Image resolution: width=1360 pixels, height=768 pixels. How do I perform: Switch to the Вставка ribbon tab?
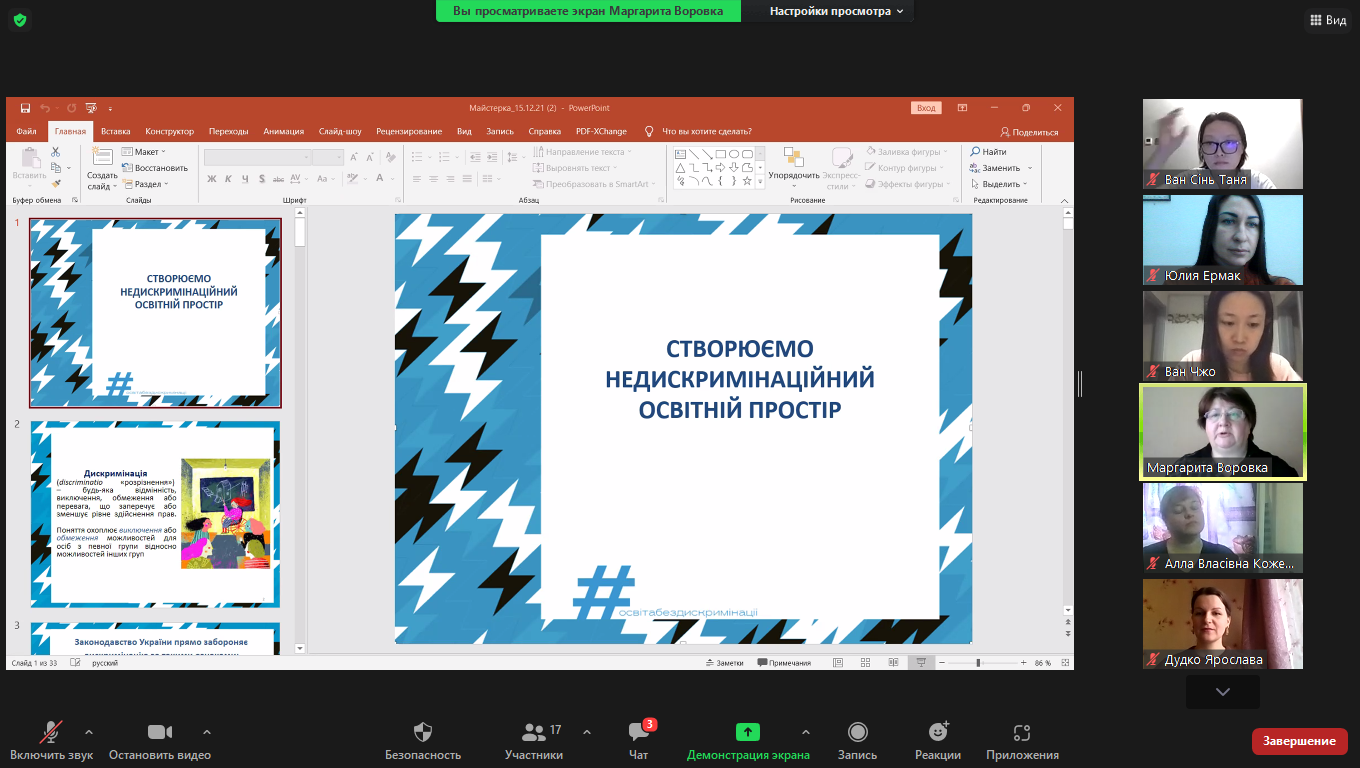[x=115, y=131]
